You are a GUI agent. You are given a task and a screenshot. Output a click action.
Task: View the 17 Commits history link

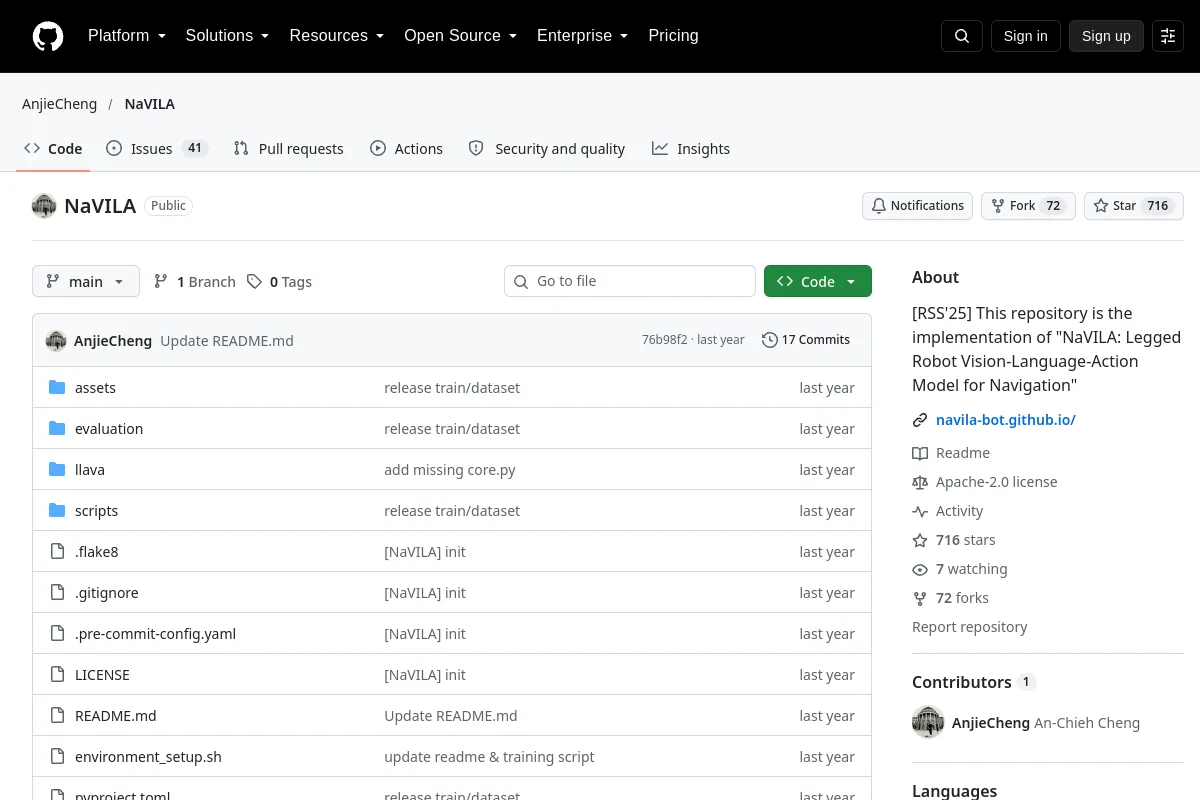[806, 340]
